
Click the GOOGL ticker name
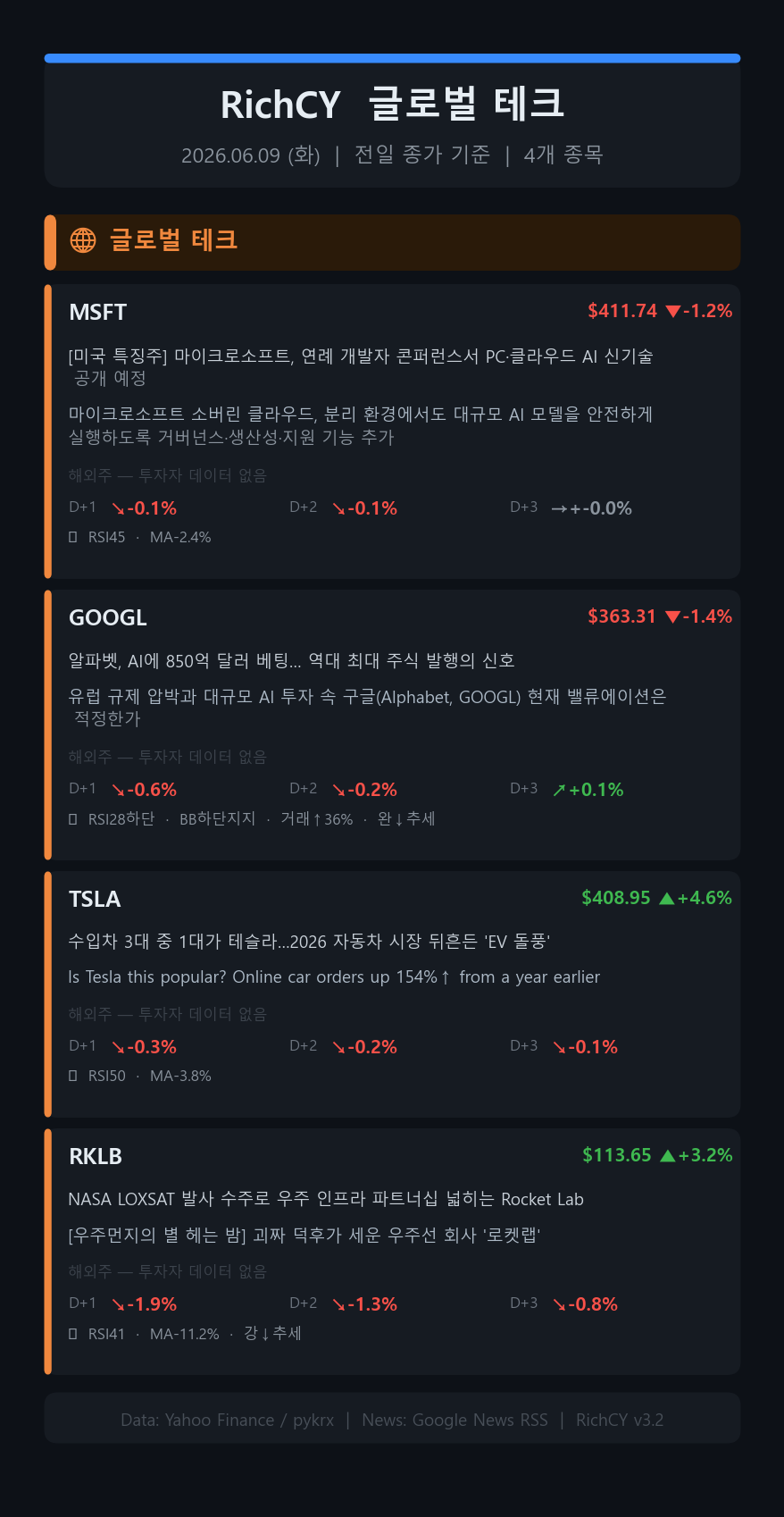pyautogui.click(x=108, y=618)
